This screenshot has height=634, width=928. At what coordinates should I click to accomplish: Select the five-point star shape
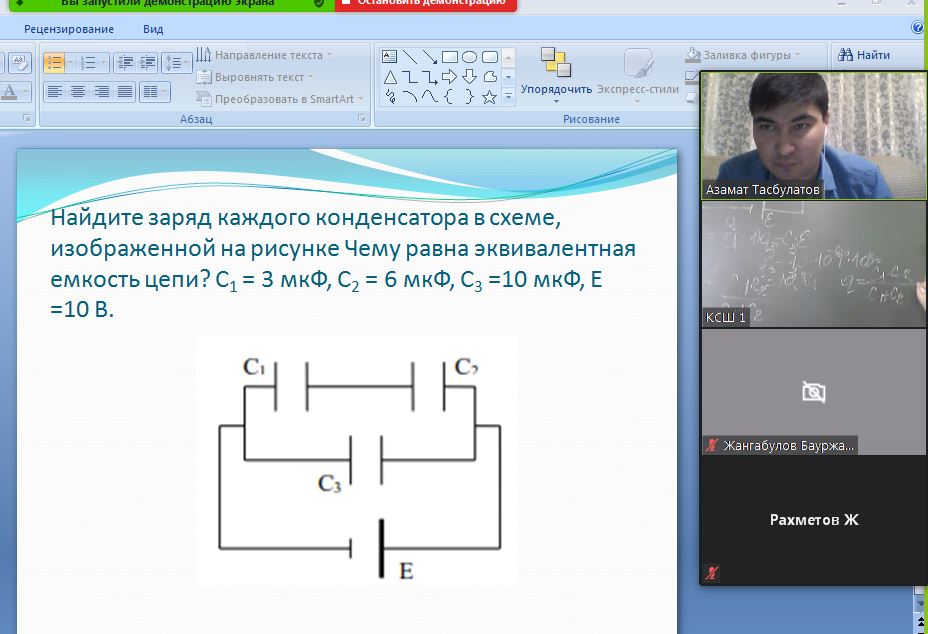[489, 96]
